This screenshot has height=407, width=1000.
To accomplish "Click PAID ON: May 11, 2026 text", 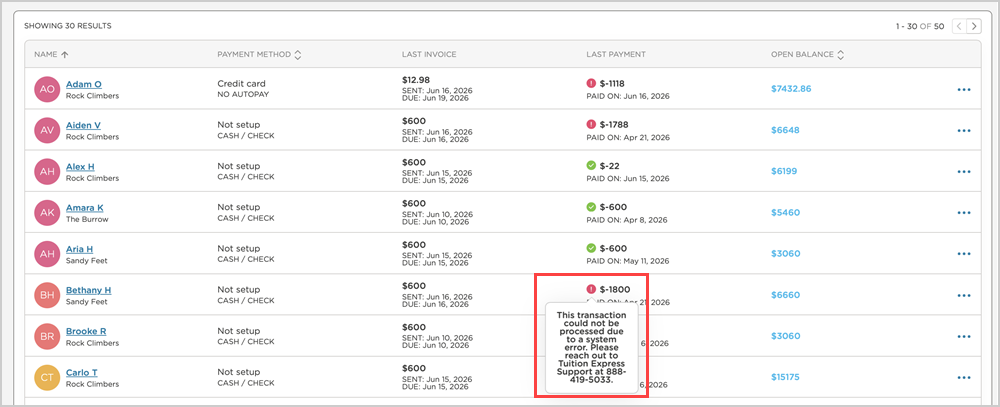I will 628,261.
